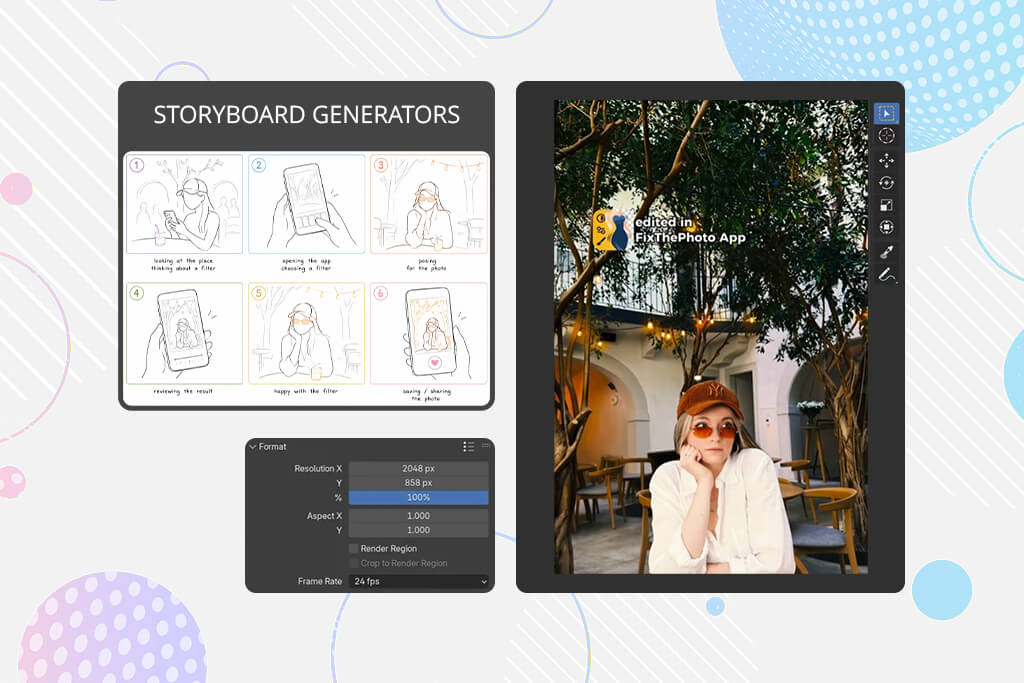Open Format panel presets list icon
This screenshot has height=683, width=1024.
click(468, 447)
